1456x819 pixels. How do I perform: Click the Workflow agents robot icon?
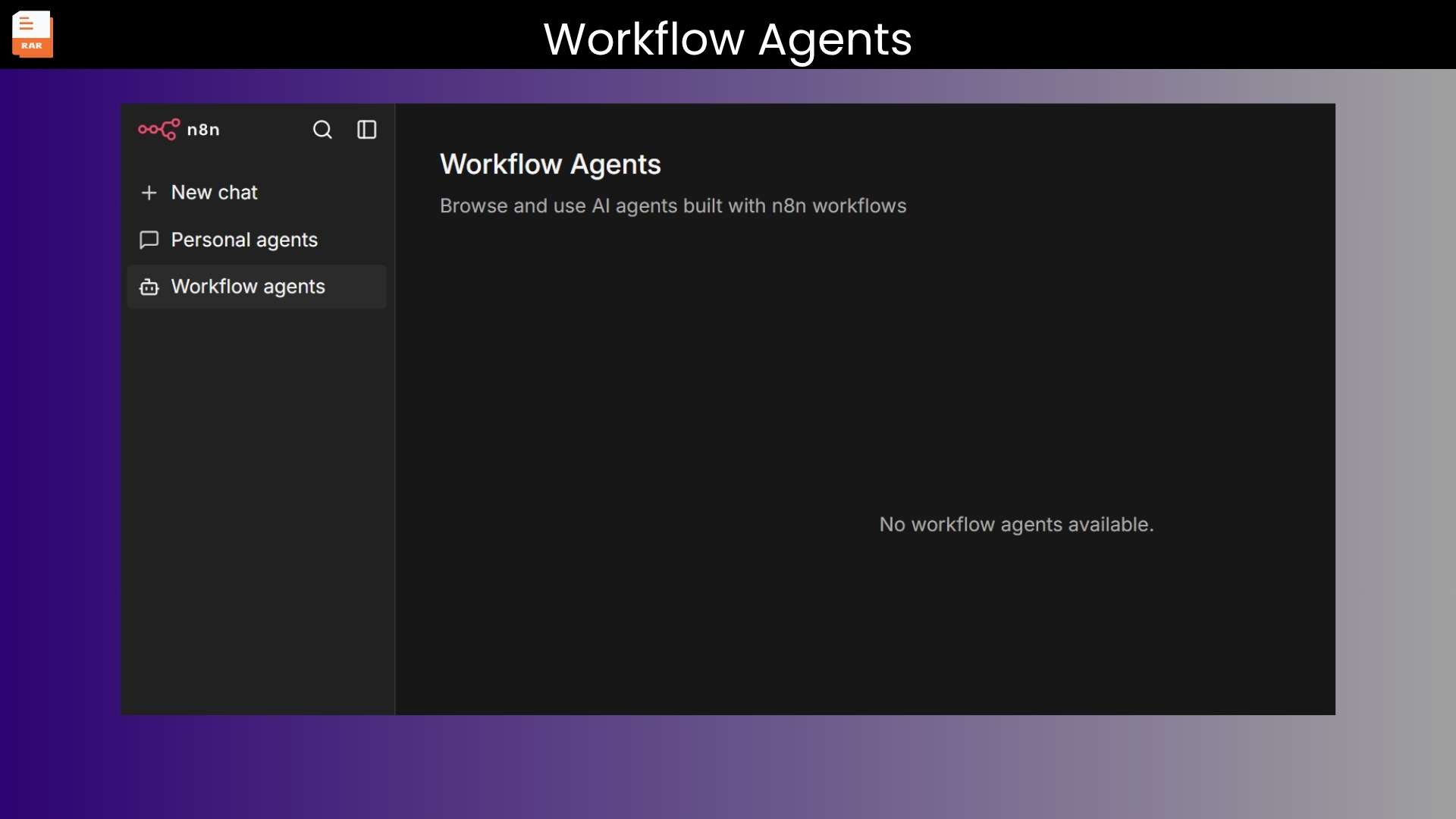click(x=149, y=287)
